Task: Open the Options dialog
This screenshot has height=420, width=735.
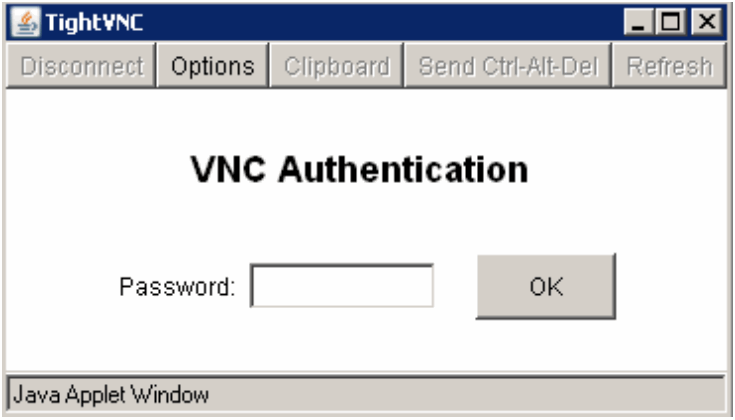Action: (212, 67)
